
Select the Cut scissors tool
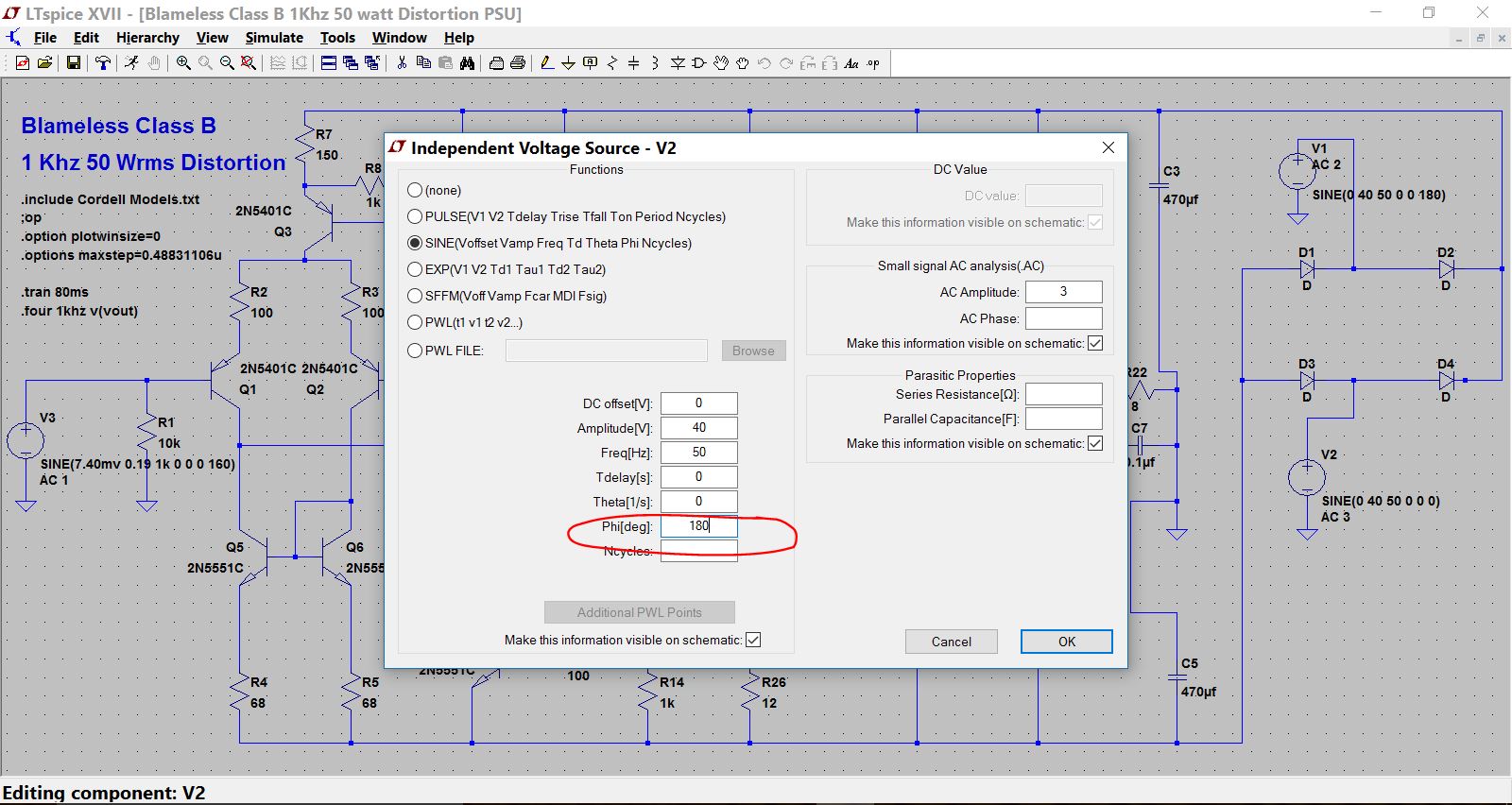click(x=402, y=63)
